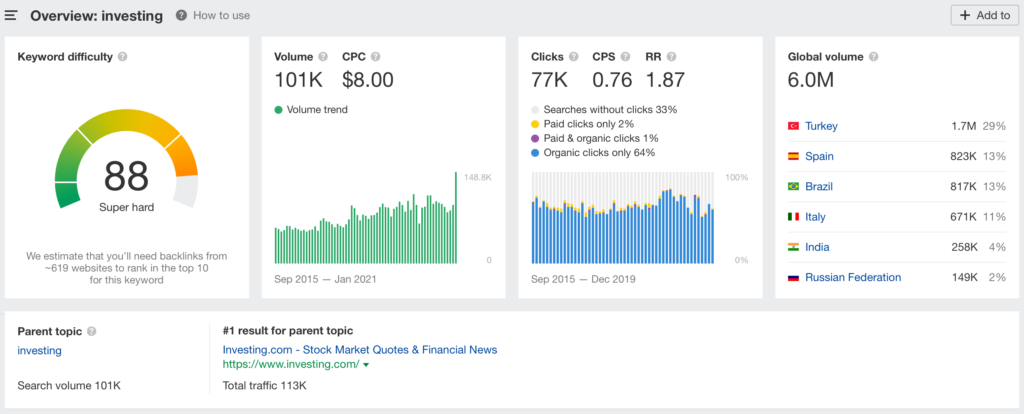Viewport: 1024px width, 414px height.
Task: Click the keyword difficulty score 88
Action: (x=127, y=176)
